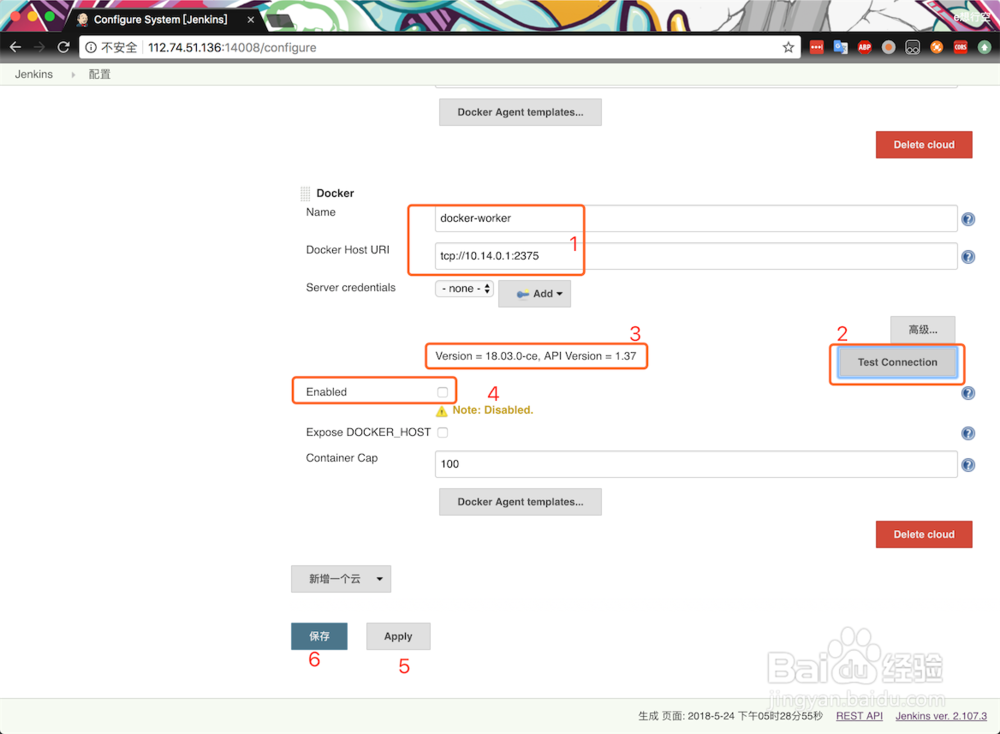The image size is (1000, 734).
Task: Click the orange round extension icon
Action: [888, 47]
